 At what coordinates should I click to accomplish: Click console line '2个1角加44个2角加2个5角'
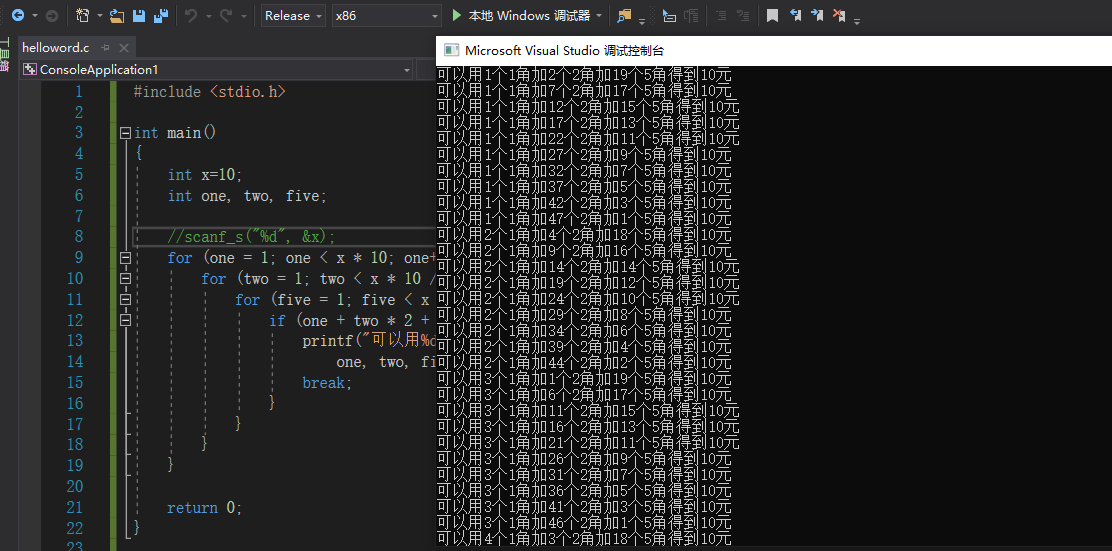click(x=584, y=362)
